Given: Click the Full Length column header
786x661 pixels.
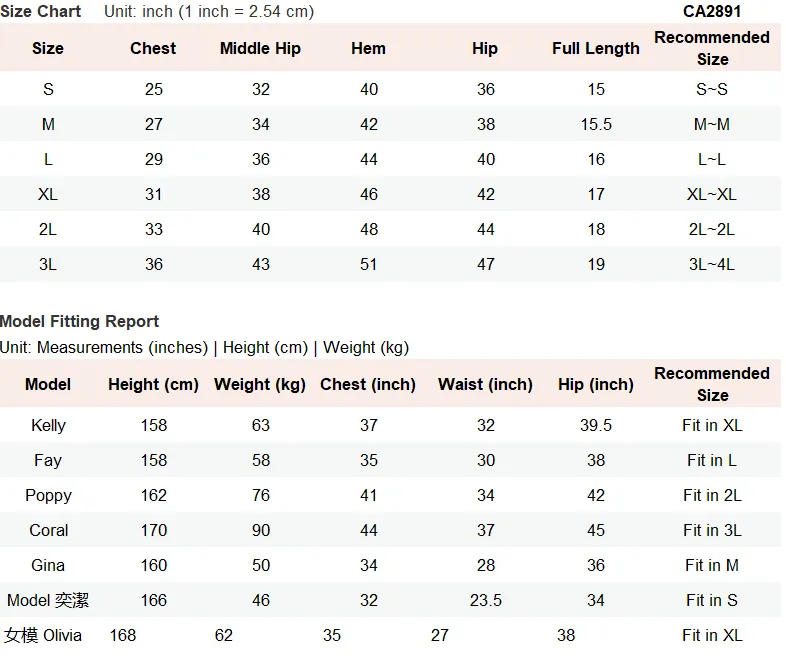Looking at the screenshot, I should (596, 48).
